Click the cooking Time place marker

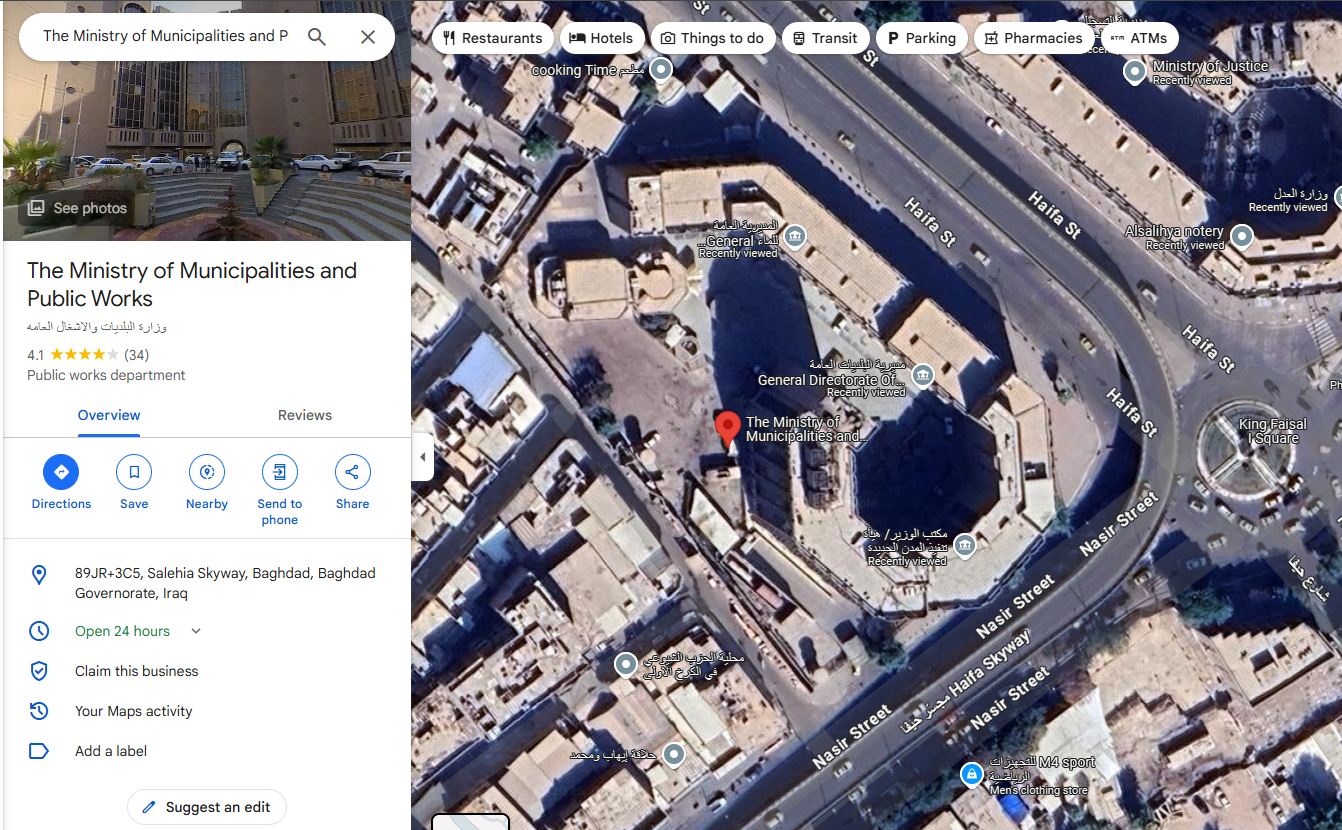pos(661,70)
